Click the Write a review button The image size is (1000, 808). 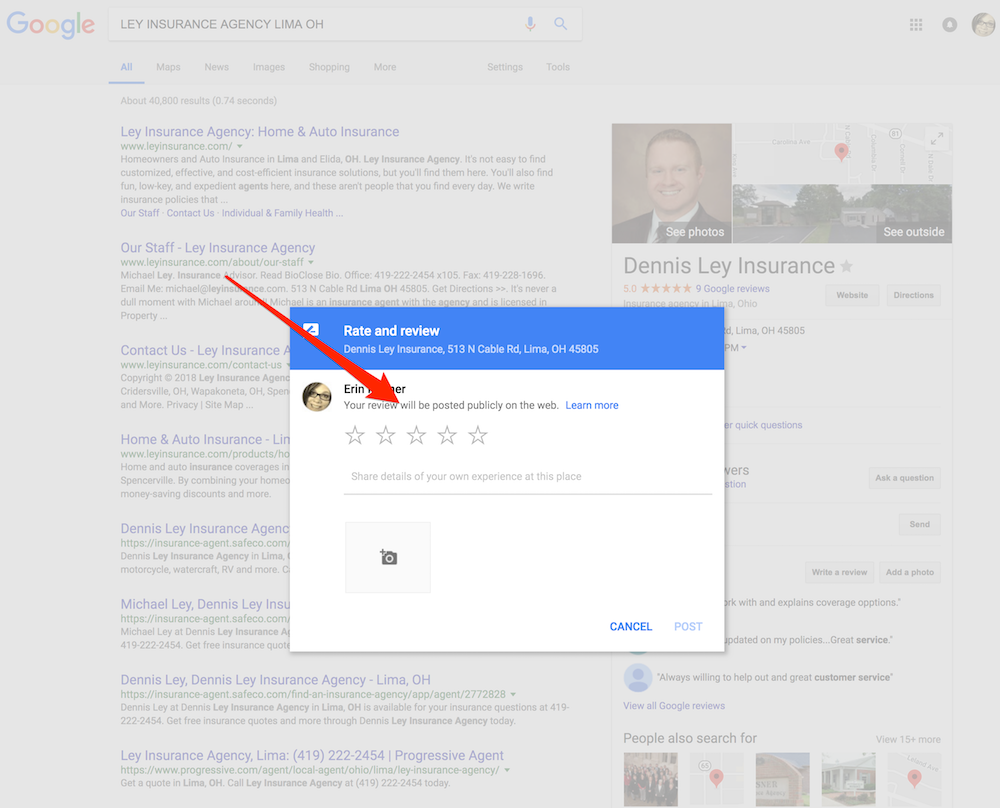(x=839, y=572)
